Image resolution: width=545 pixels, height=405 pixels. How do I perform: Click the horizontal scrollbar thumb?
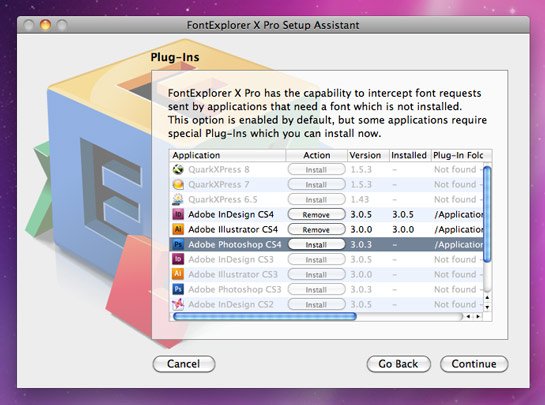click(x=265, y=316)
